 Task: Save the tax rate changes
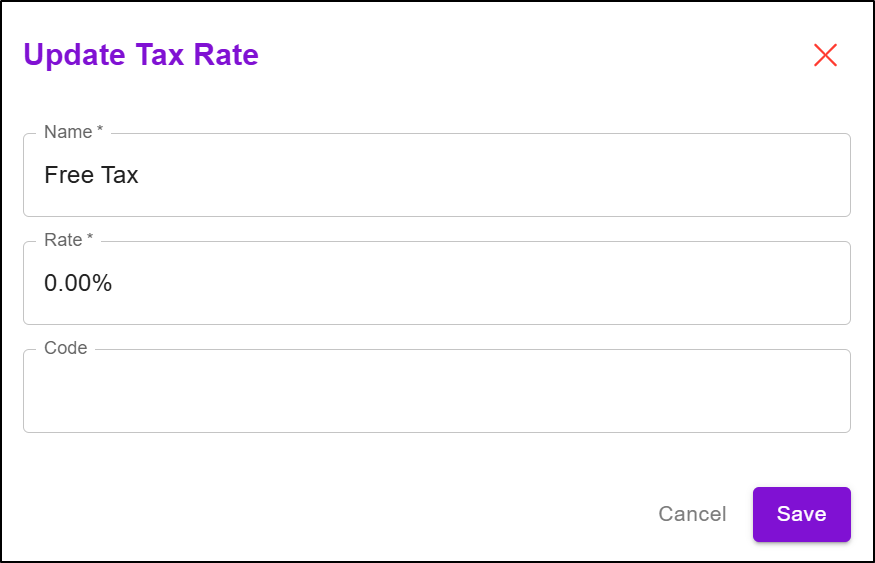tap(801, 514)
